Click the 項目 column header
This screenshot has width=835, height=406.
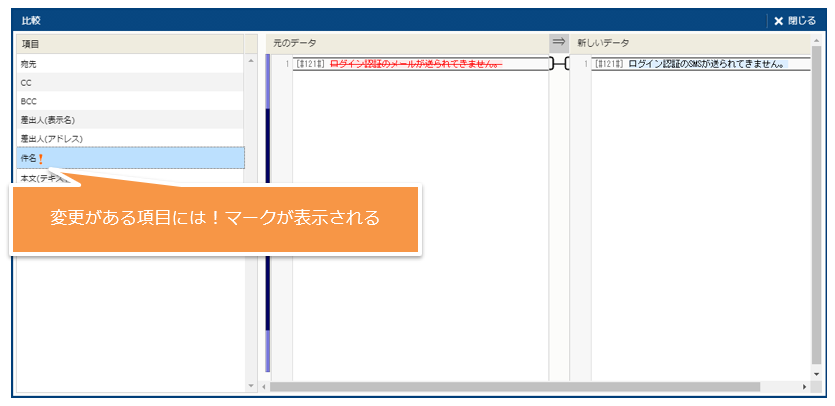coord(130,44)
